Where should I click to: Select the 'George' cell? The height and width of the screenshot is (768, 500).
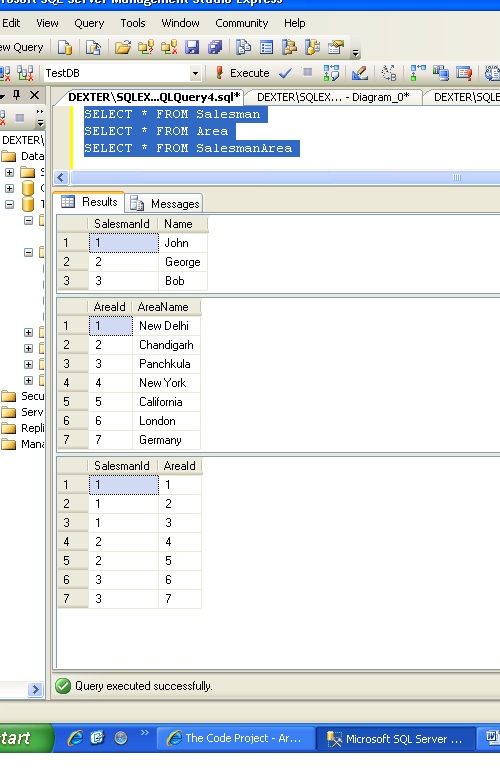click(x=183, y=262)
